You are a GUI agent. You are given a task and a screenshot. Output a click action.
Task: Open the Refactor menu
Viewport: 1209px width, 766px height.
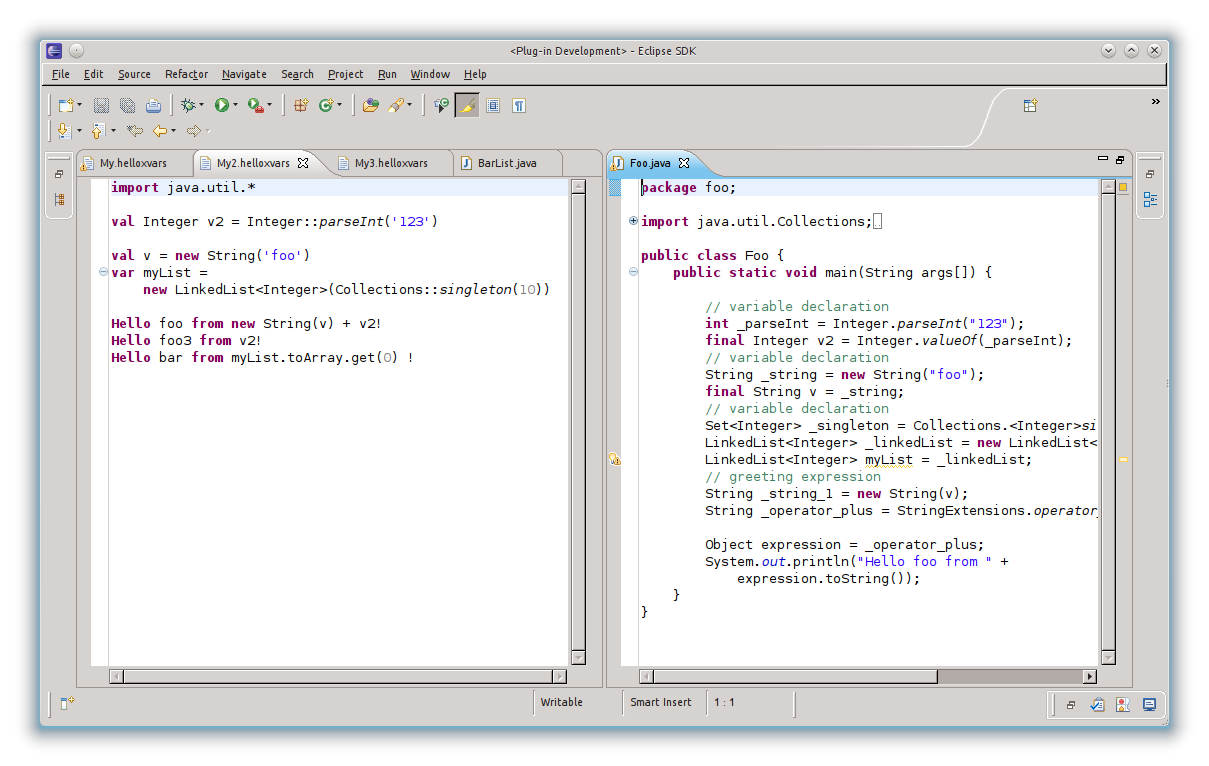click(186, 74)
